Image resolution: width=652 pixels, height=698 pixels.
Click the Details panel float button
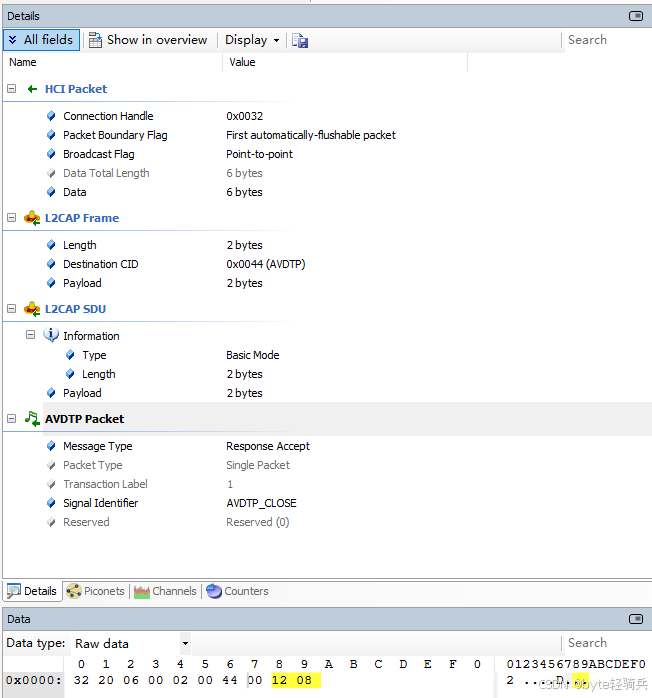[636, 16]
